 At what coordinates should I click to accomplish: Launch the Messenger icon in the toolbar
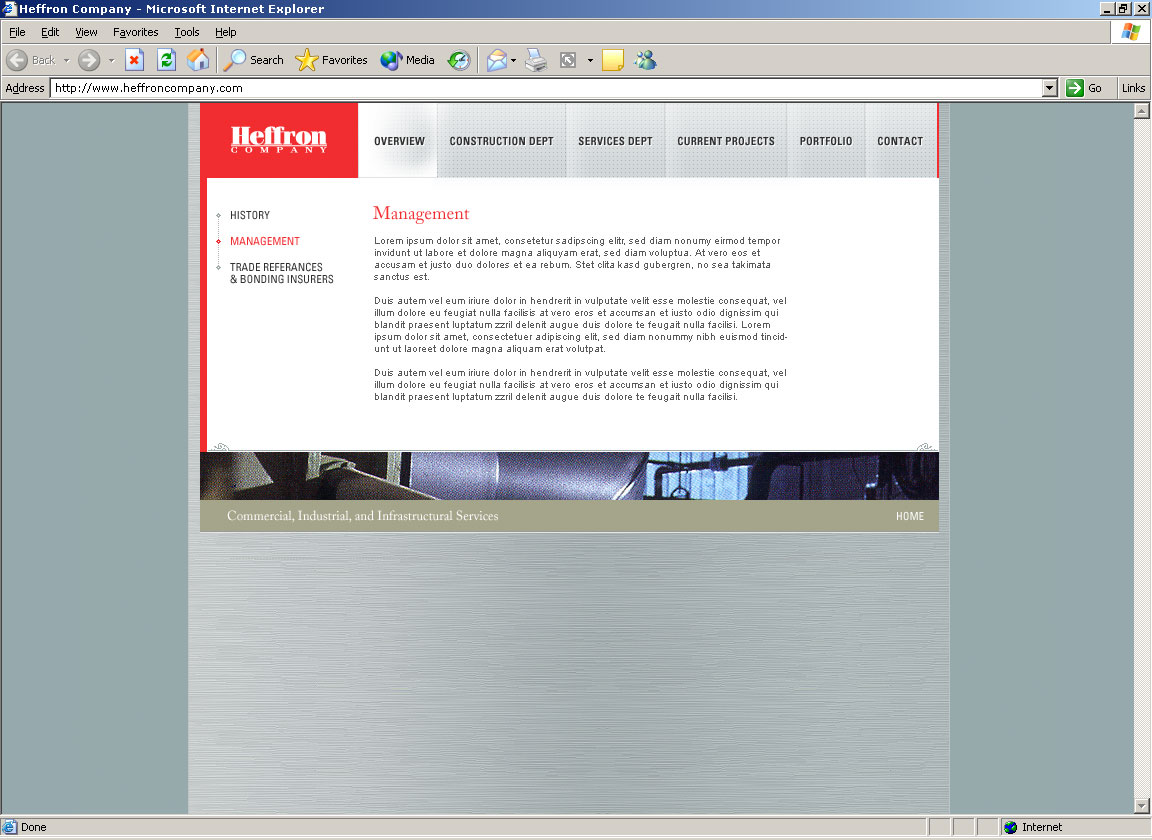coord(645,60)
